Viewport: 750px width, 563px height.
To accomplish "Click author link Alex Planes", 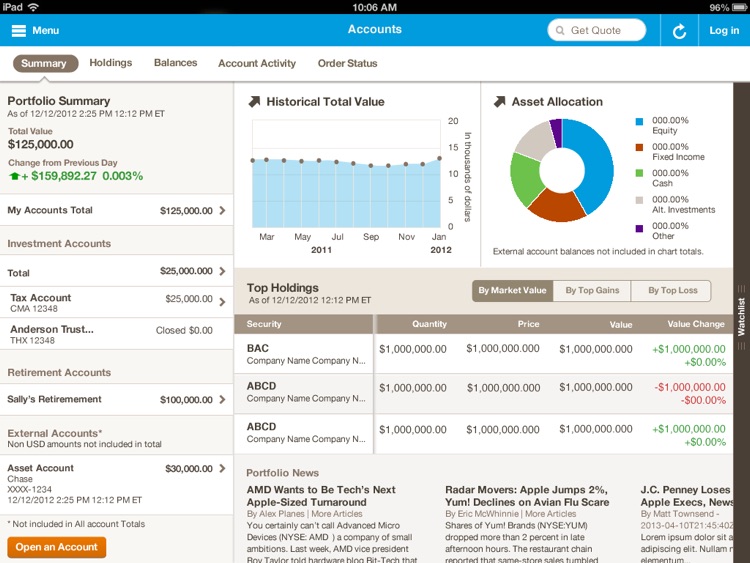I will 282,514.
